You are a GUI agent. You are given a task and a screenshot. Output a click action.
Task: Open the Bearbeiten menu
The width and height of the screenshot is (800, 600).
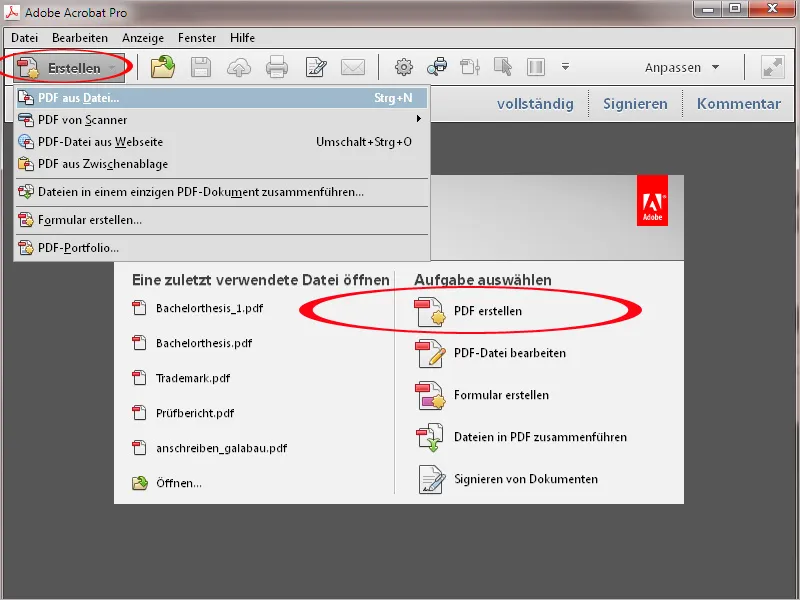pos(80,38)
